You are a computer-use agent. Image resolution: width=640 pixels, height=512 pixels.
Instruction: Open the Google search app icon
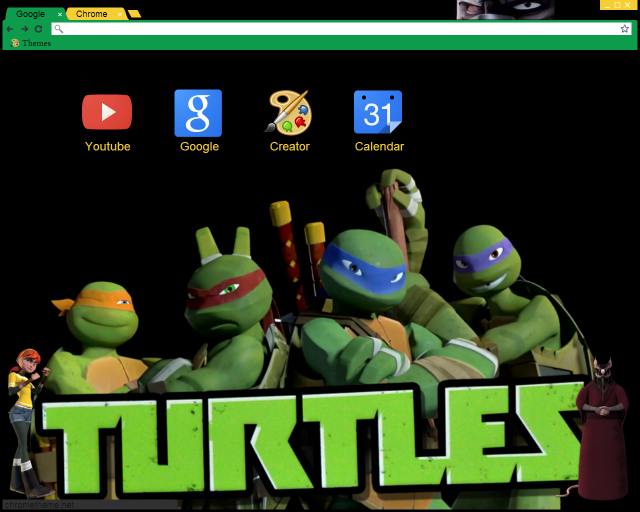pyautogui.click(x=198, y=113)
